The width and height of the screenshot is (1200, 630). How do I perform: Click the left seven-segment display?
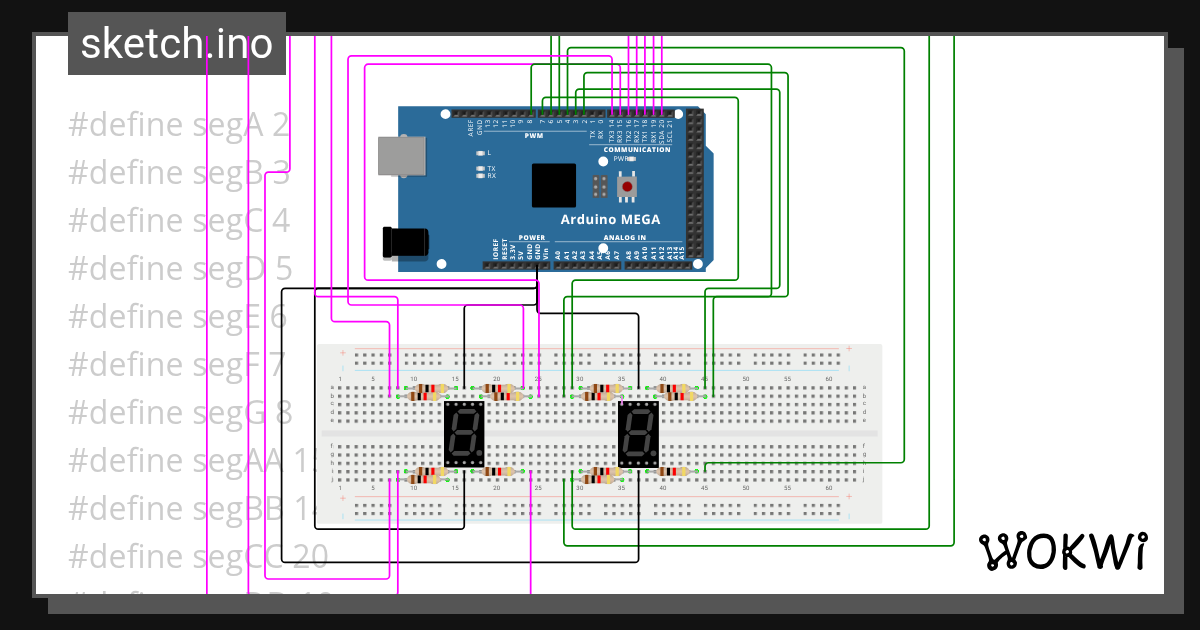coord(463,432)
